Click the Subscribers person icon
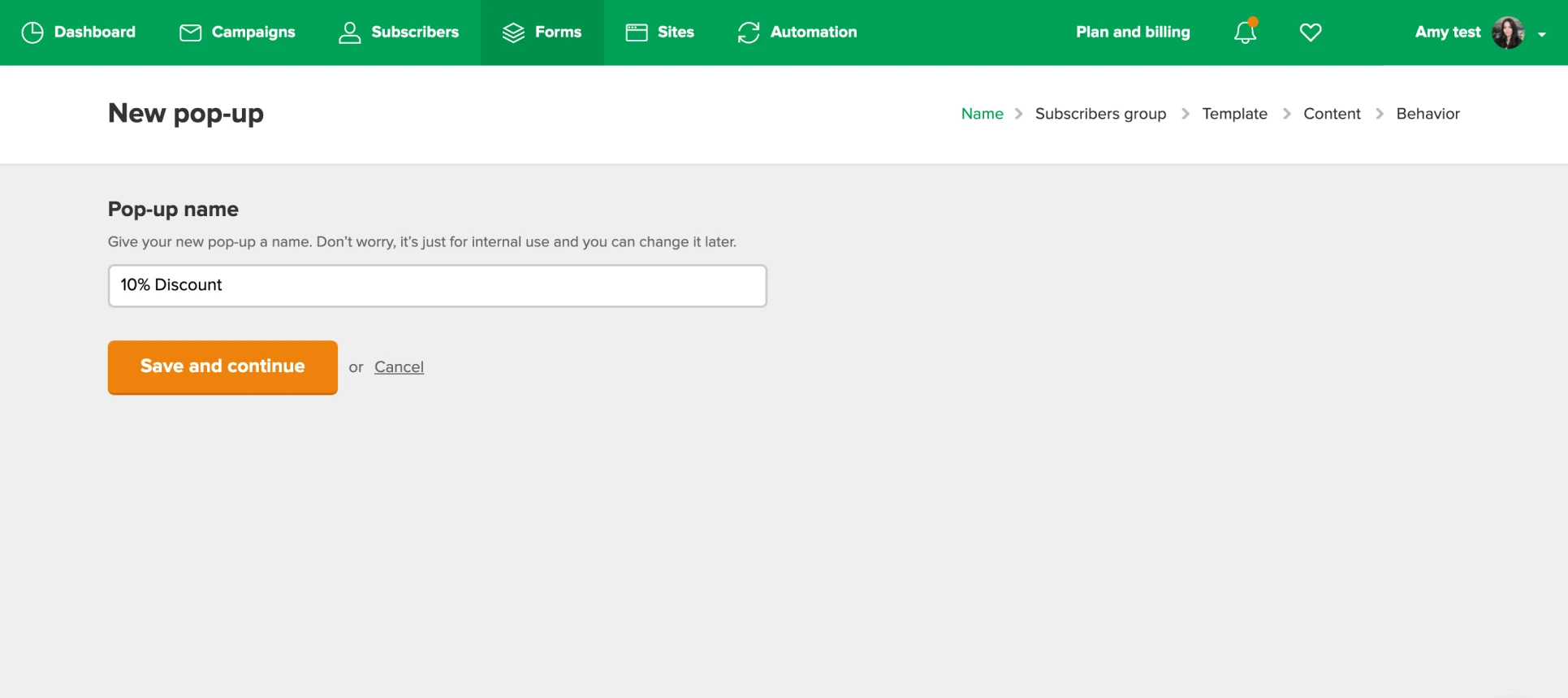Screen dimensions: 1568x698 click(350, 33)
